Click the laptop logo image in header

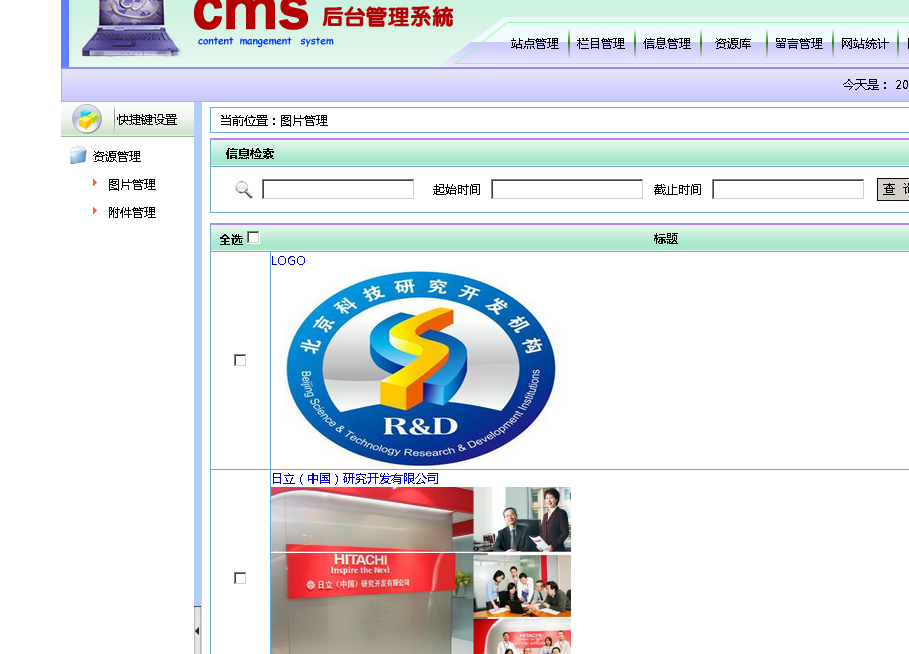pyautogui.click(x=130, y=28)
